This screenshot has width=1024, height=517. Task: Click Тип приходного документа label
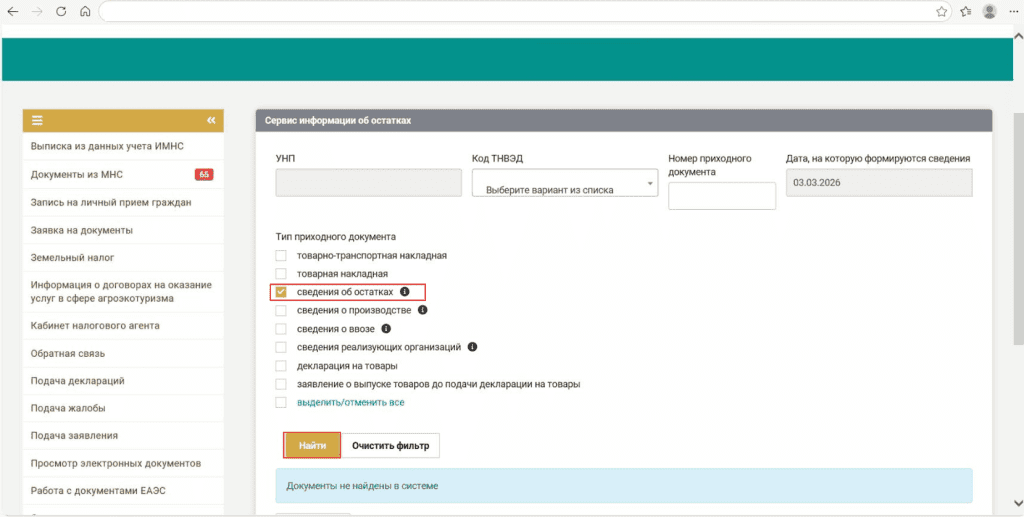pos(336,236)
